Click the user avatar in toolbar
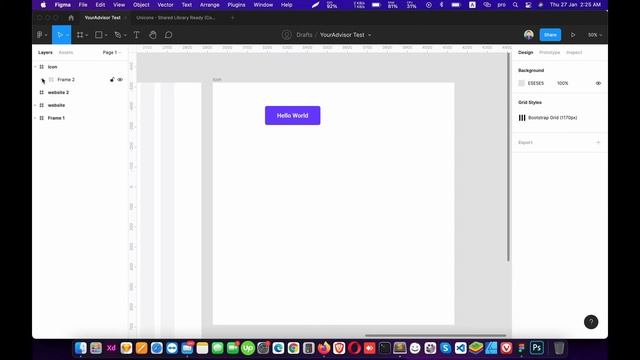 [x=529, y=35]
